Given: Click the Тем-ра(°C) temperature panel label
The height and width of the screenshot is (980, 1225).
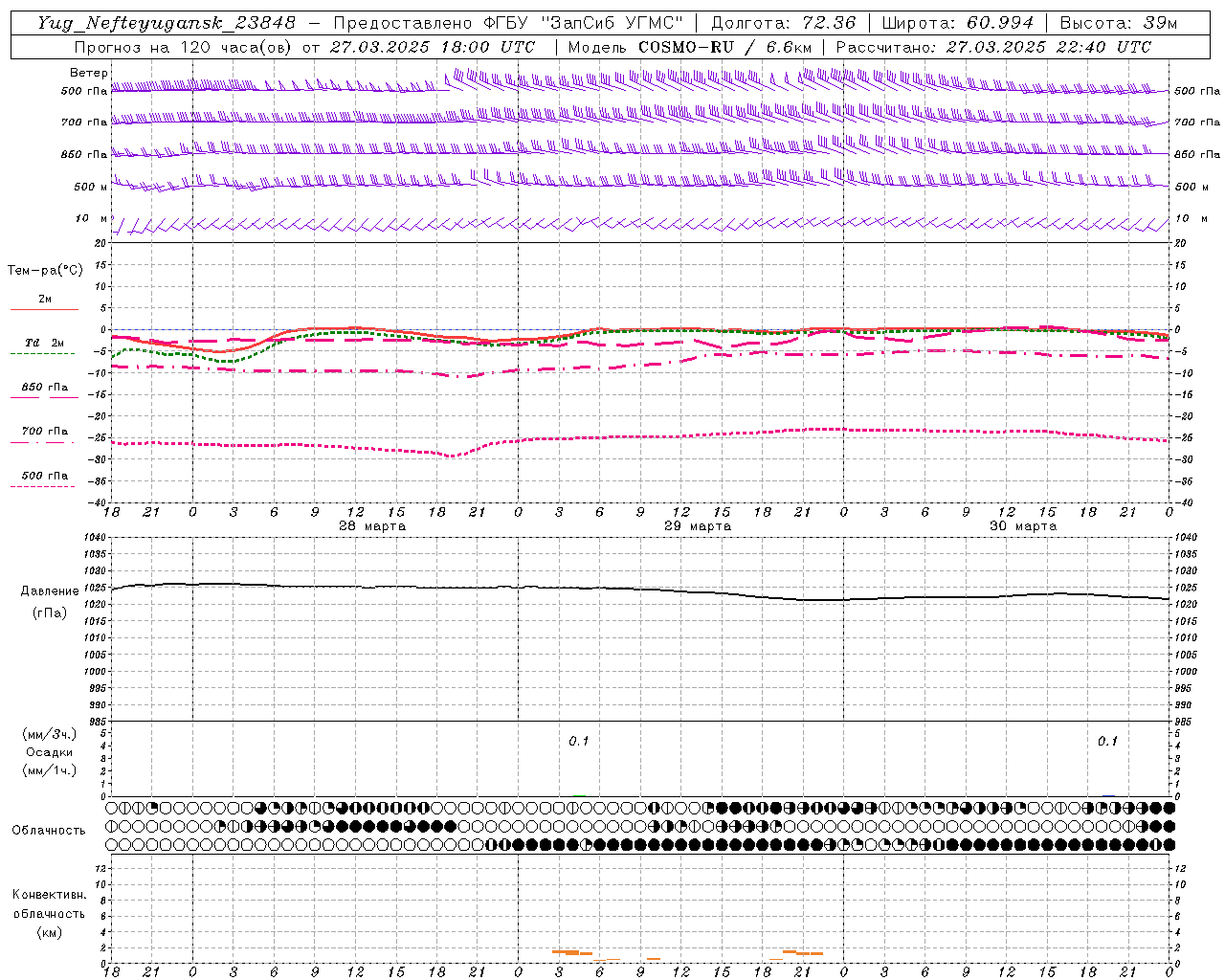Looking at the screenshot, I should [45, 271].
